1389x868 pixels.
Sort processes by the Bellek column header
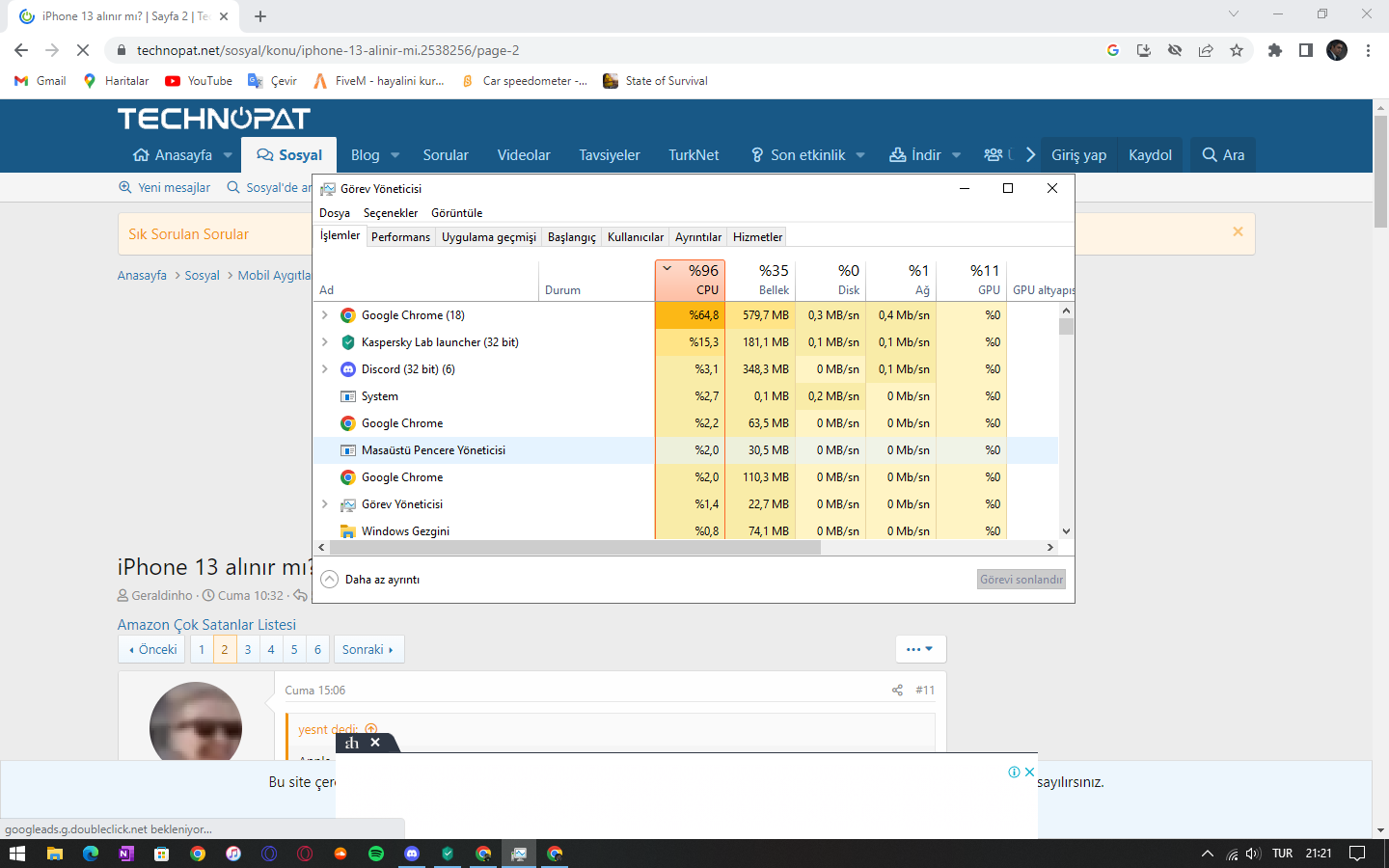click(760, 280)
